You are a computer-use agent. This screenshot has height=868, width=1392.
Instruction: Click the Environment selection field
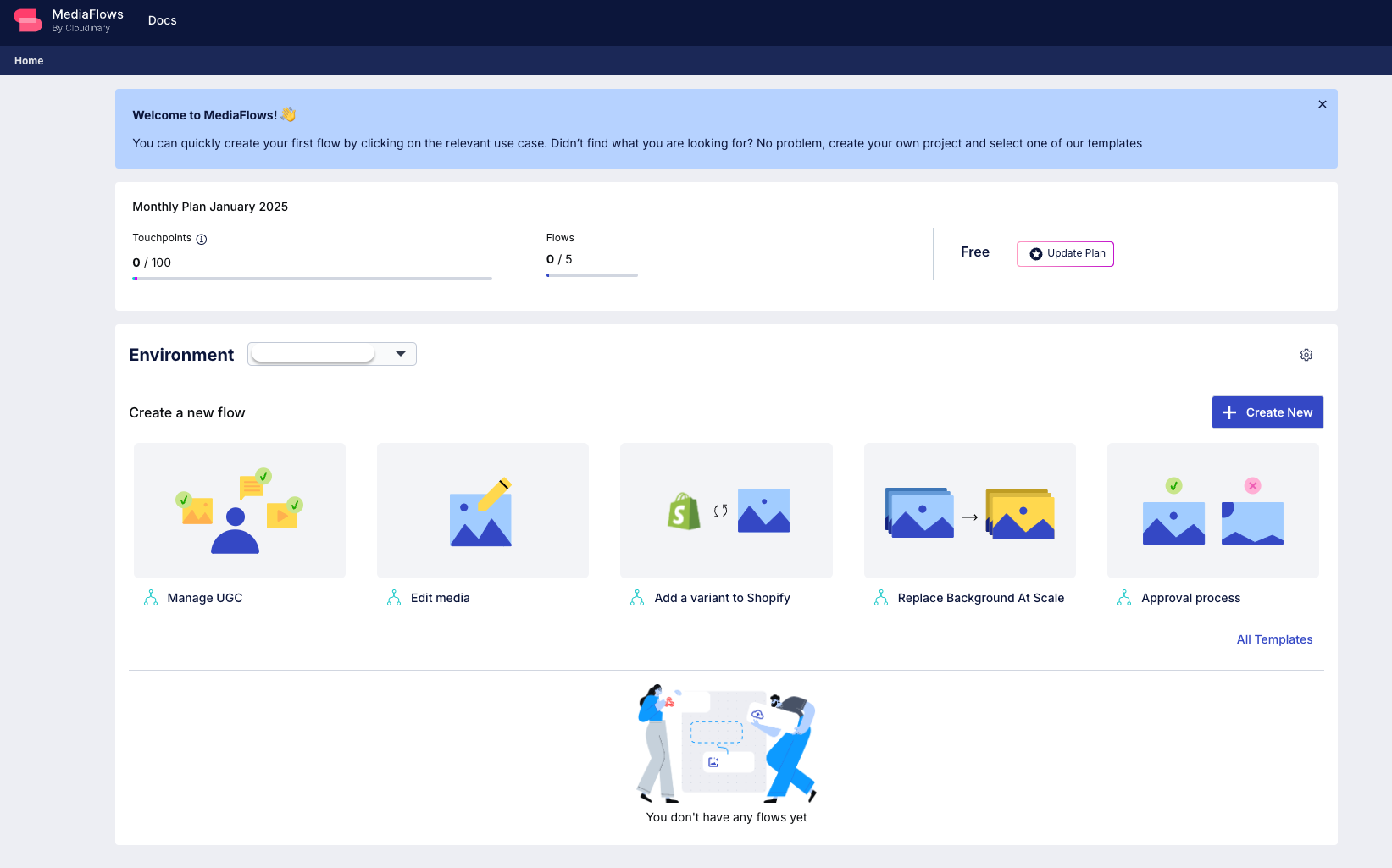pyautogui.click(x=313, y=354)
